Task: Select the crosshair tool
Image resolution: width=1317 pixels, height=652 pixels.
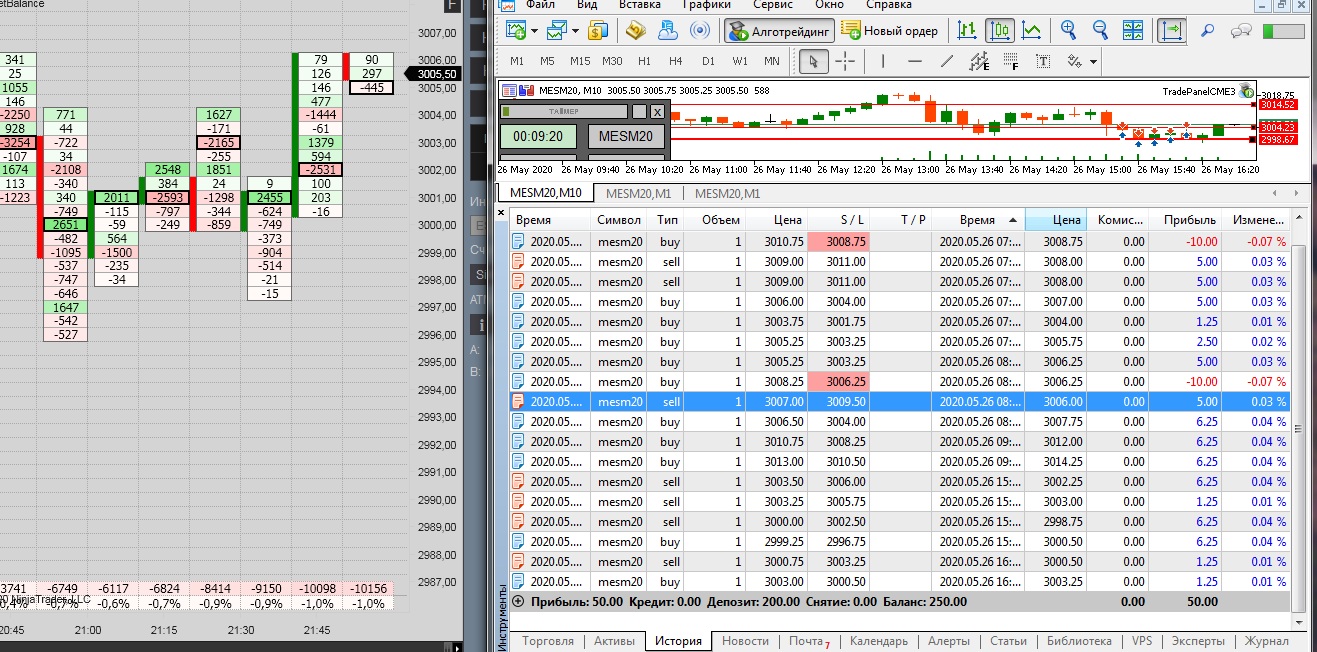Action: tap(845, 61)
